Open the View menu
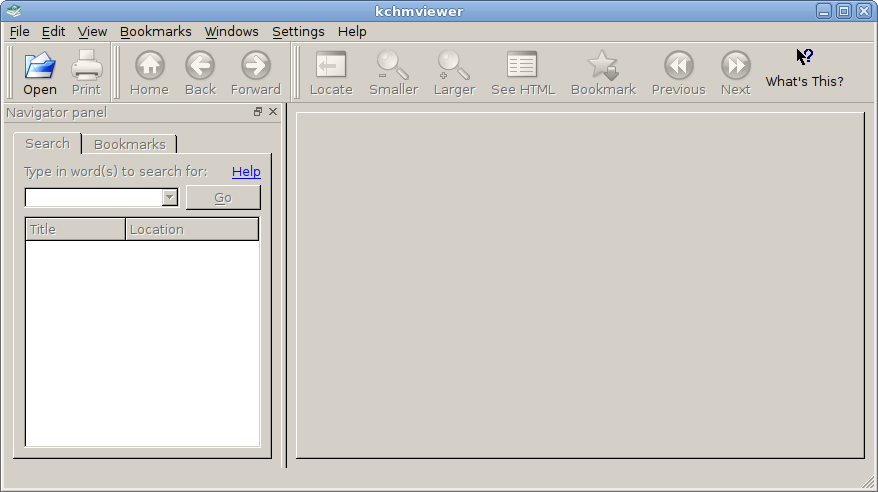Viewport: 878px width, 492px height. click(92, 32)
